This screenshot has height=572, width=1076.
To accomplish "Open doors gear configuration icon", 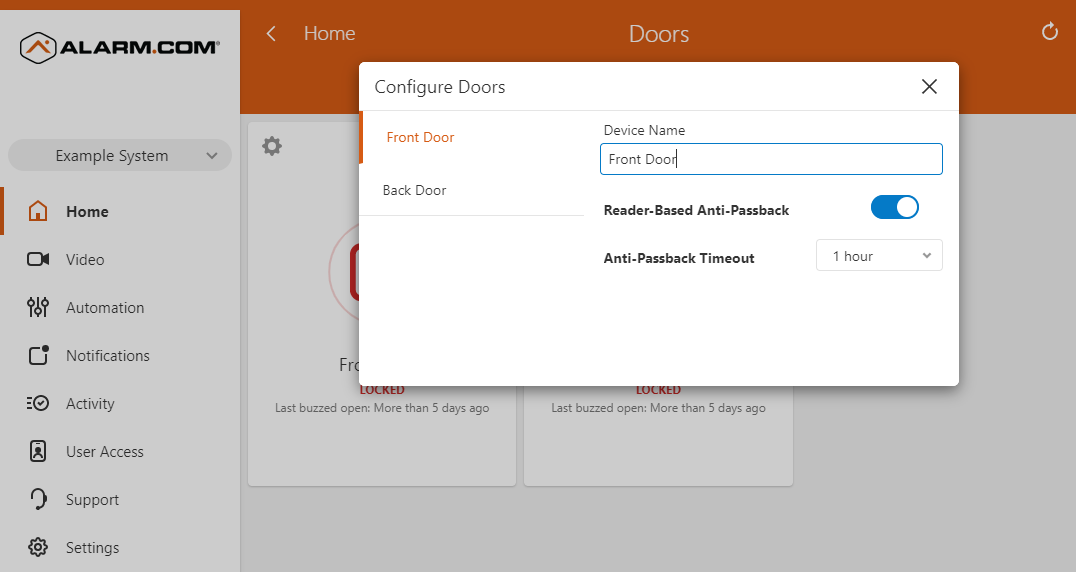I will tap(272, 146).
